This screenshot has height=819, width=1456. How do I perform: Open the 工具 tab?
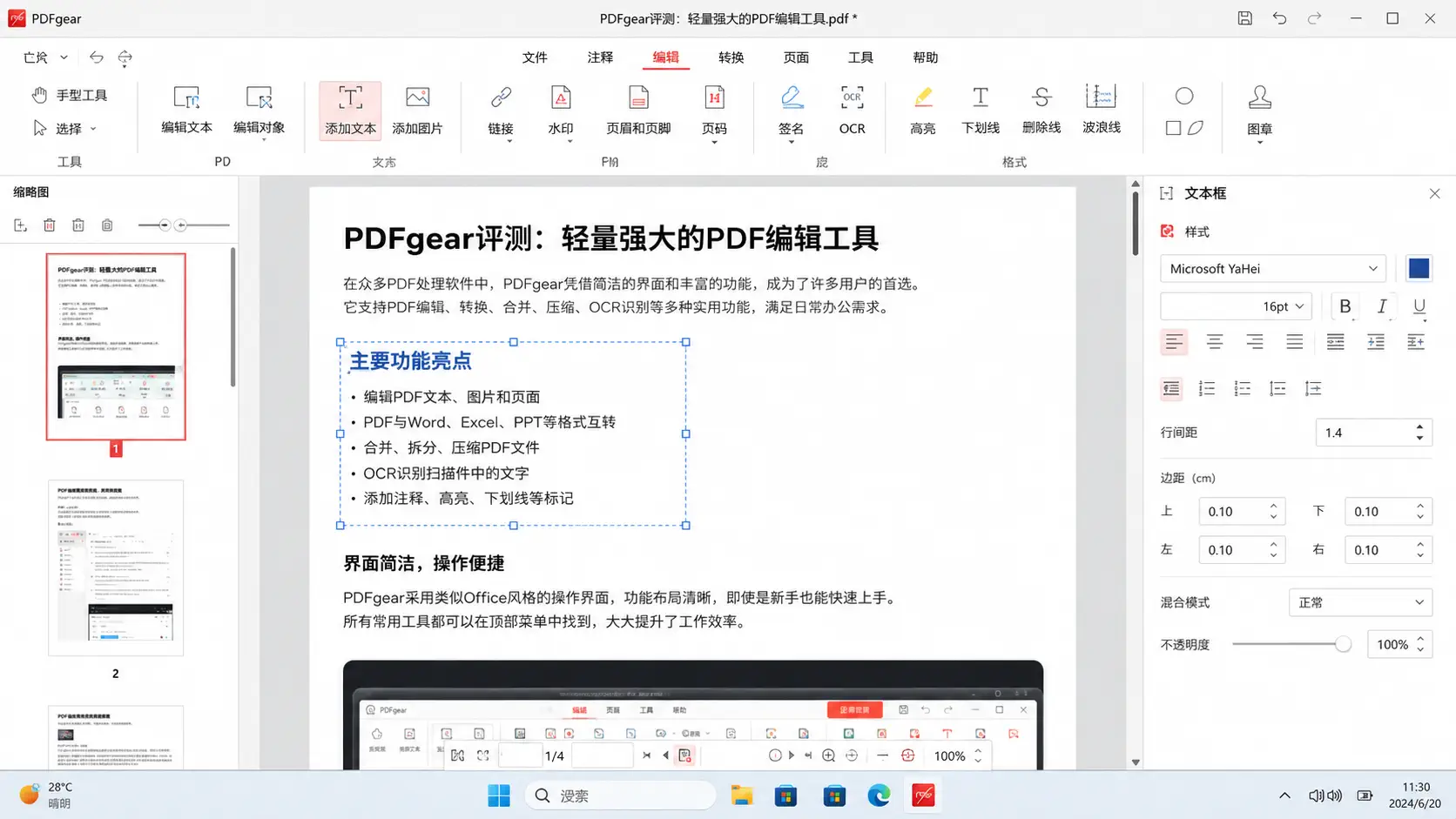860,57
